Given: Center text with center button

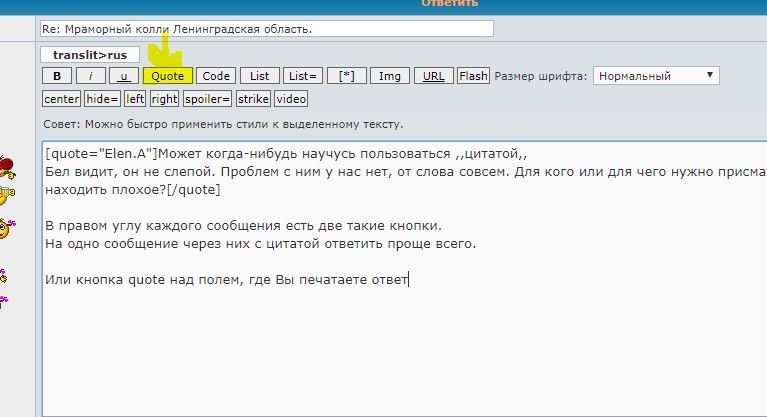Looking at the screenshot, I should [61, 99].
